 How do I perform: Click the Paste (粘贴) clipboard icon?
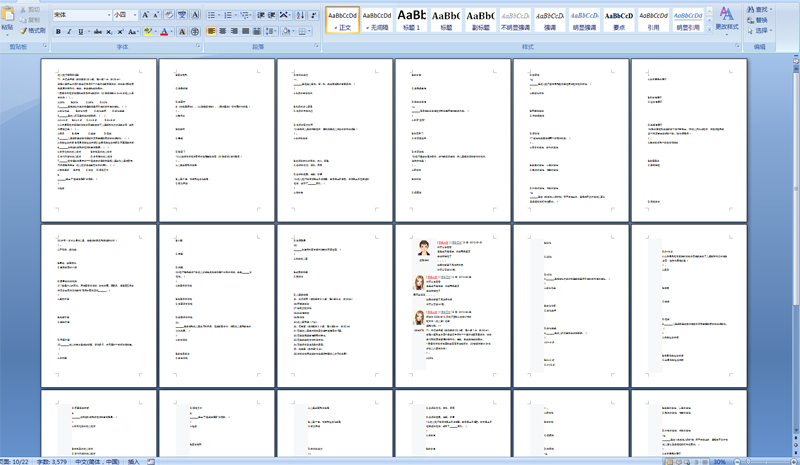(7, 14)
